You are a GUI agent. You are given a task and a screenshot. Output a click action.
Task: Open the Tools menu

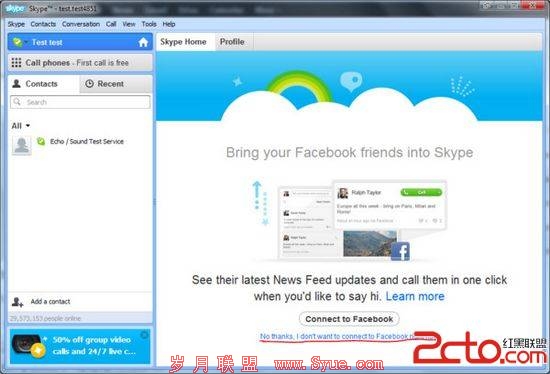point(149,24)
